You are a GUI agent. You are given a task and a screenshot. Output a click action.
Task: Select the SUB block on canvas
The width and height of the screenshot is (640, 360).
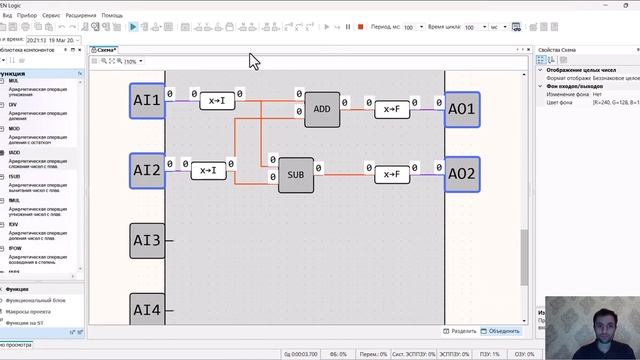[296, 175]
